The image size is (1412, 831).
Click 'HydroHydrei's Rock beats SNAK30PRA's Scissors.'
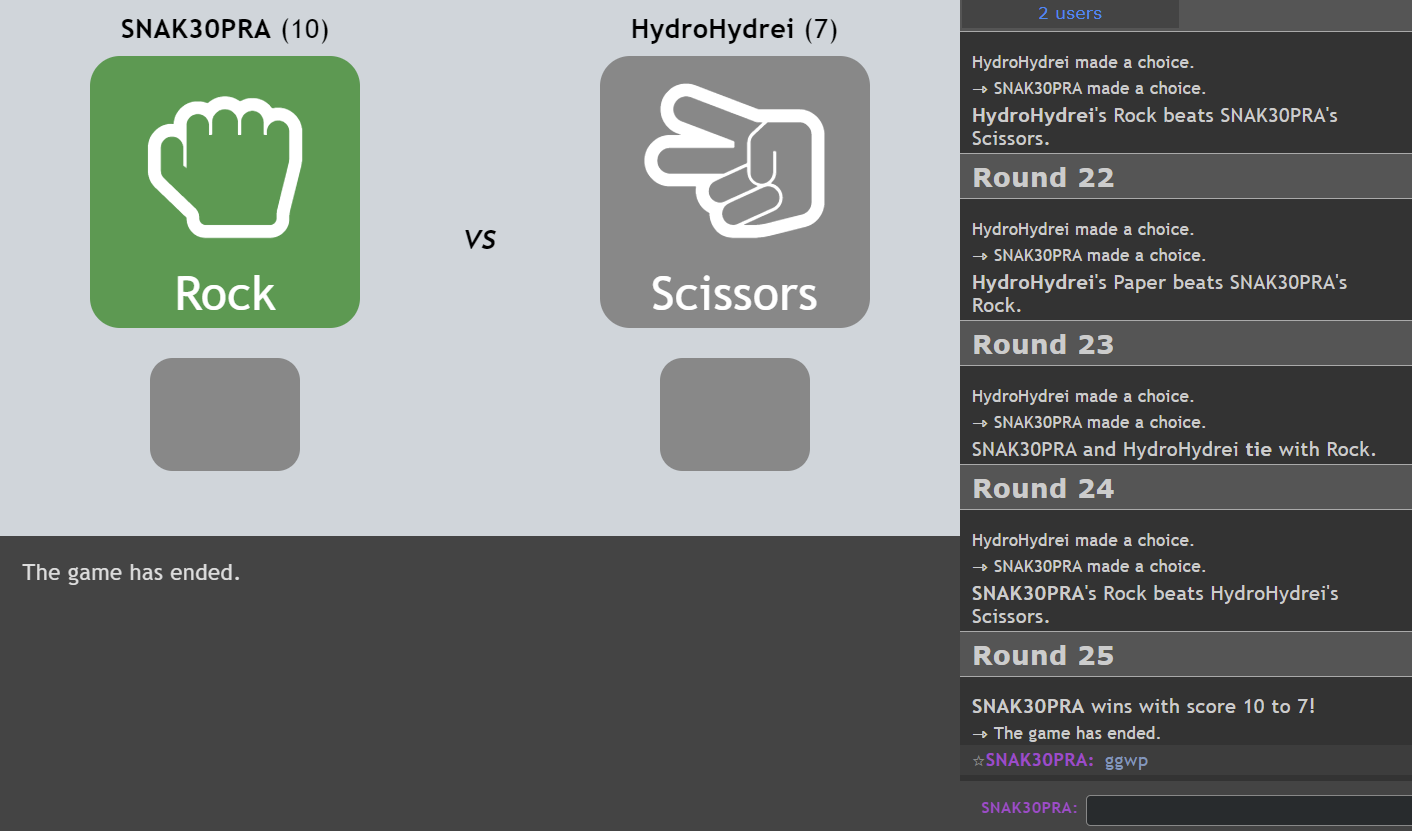coord(1155,127)
